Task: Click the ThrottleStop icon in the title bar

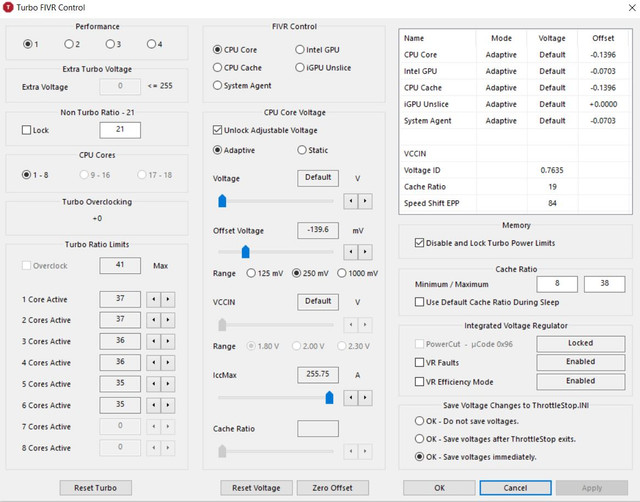Action: pos(8,7)
